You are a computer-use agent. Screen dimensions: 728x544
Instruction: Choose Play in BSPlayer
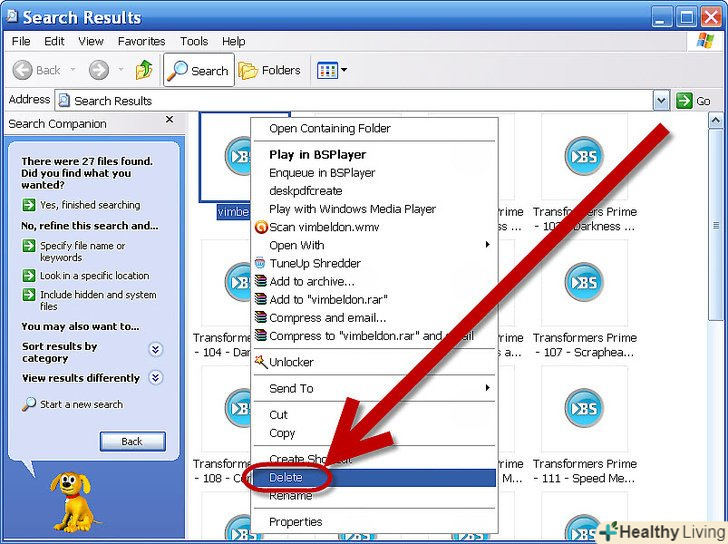coord(374,155)
